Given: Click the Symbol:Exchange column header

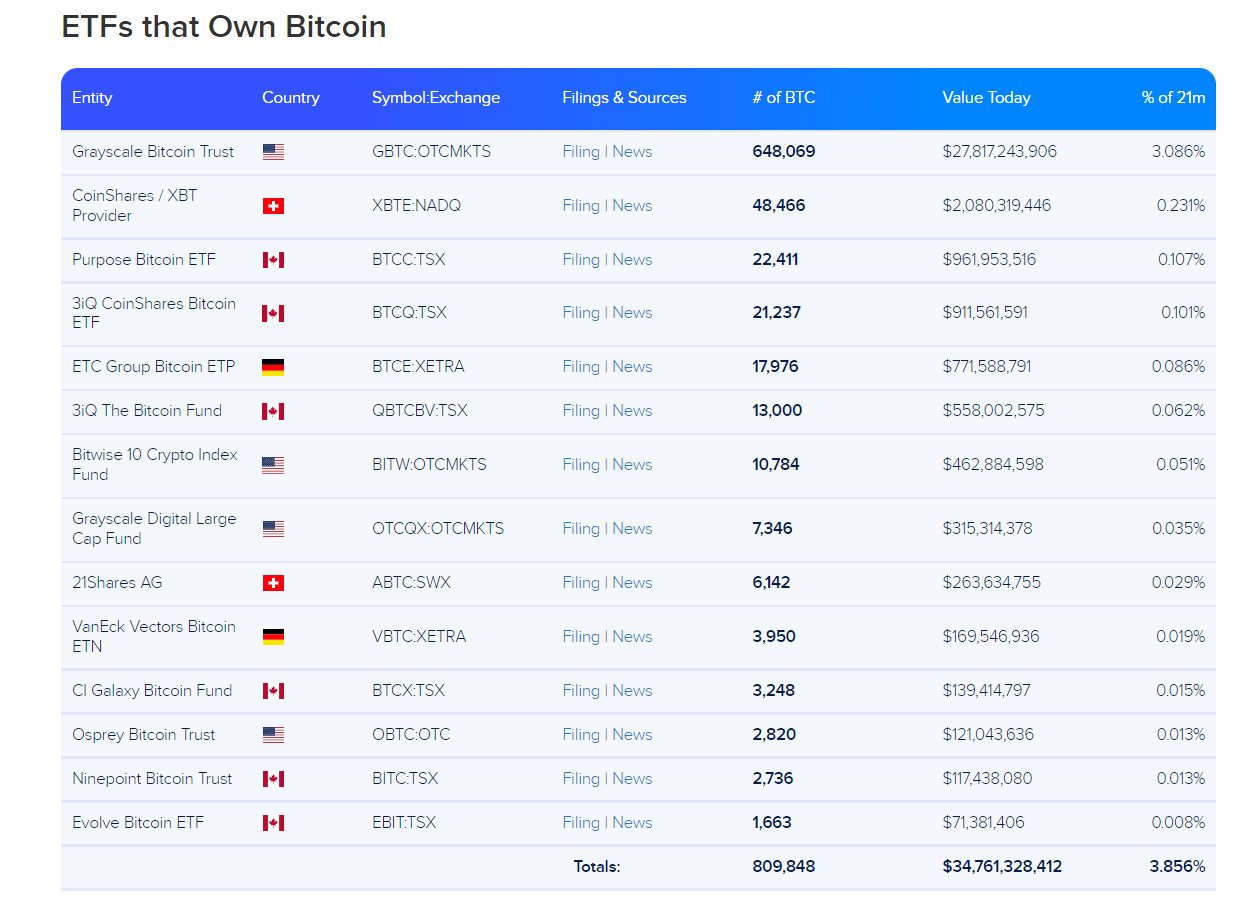Looking at the screenshot, I should tap(436, 98).
